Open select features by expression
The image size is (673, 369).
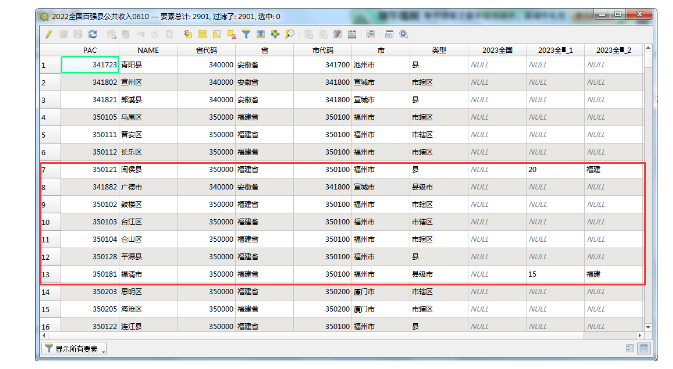click(188, 34)
